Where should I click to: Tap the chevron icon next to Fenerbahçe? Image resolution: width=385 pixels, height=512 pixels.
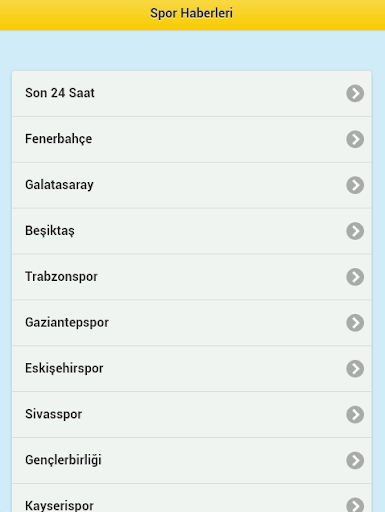[355, 139]
